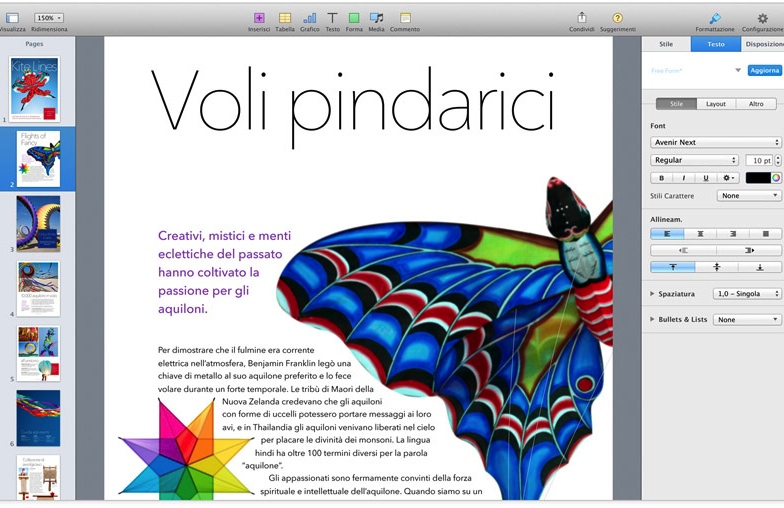The width and height of the screenshot is (784, 508).
Task: Select the Layout segment
Action: tap(716, 104)
